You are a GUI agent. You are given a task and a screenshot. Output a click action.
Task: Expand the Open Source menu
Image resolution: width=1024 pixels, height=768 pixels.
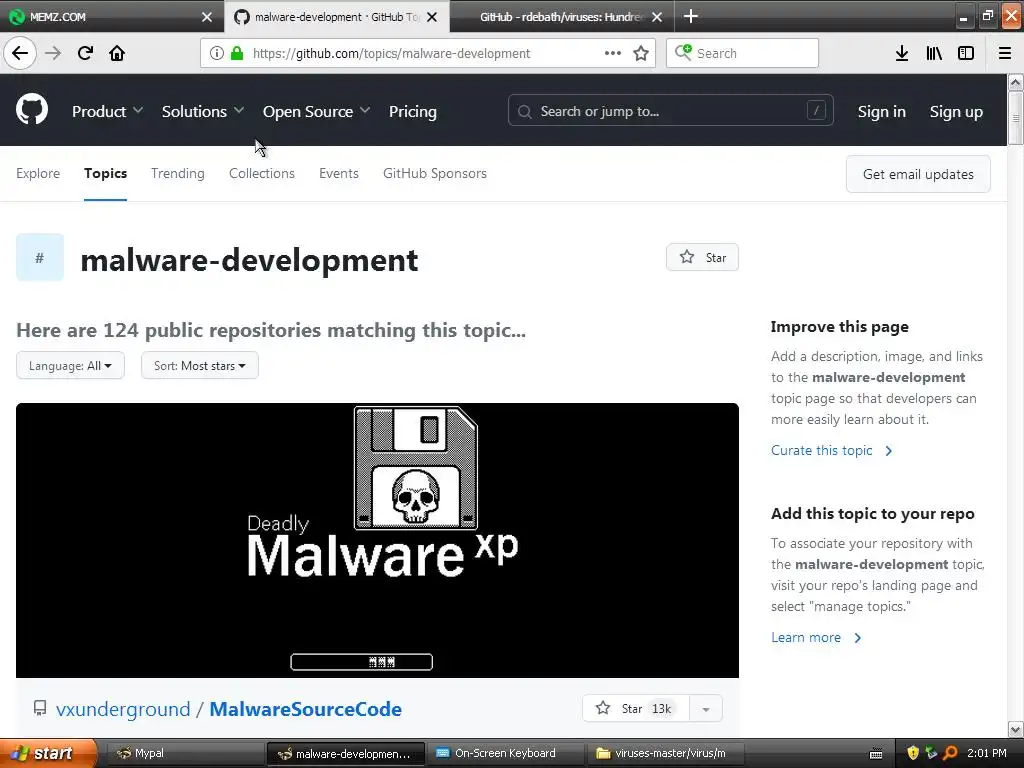click(317, 112)
